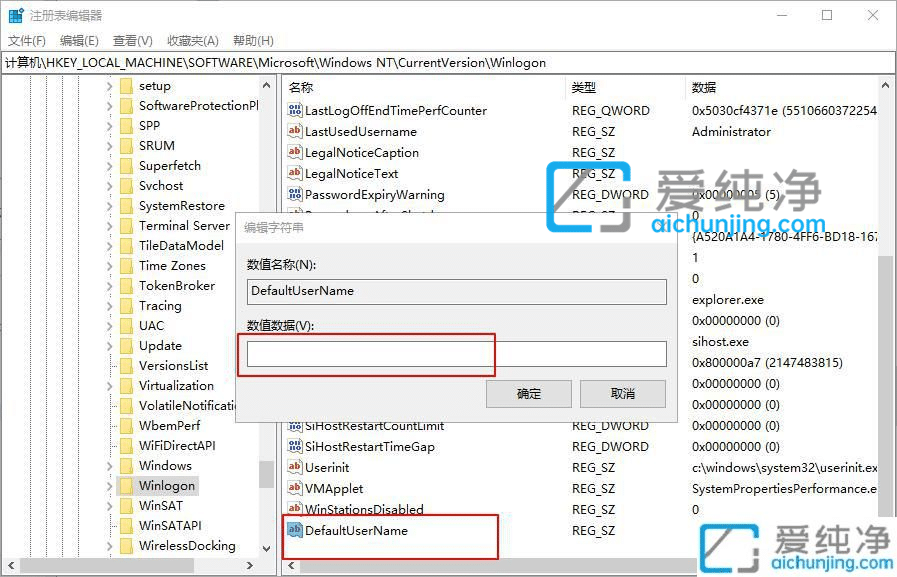
Task: Expand the Update tree node
Action: click(109, 346)
